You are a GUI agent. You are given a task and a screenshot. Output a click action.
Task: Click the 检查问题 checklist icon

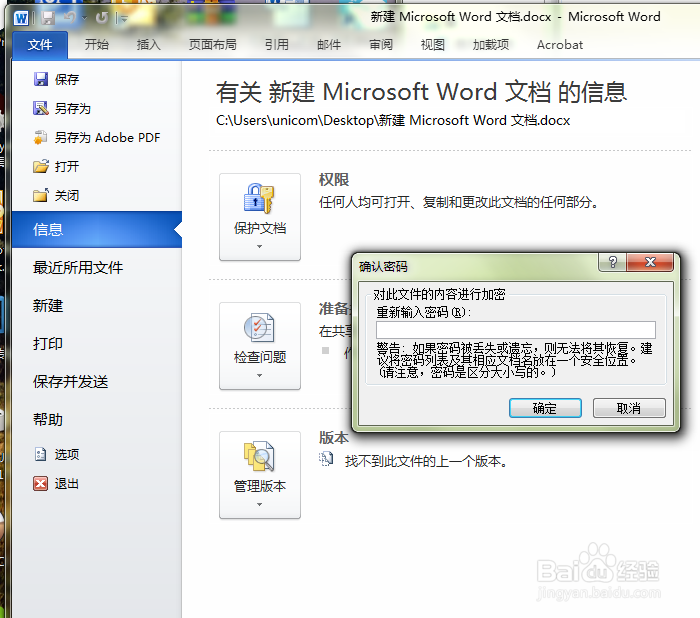point(259,328)
